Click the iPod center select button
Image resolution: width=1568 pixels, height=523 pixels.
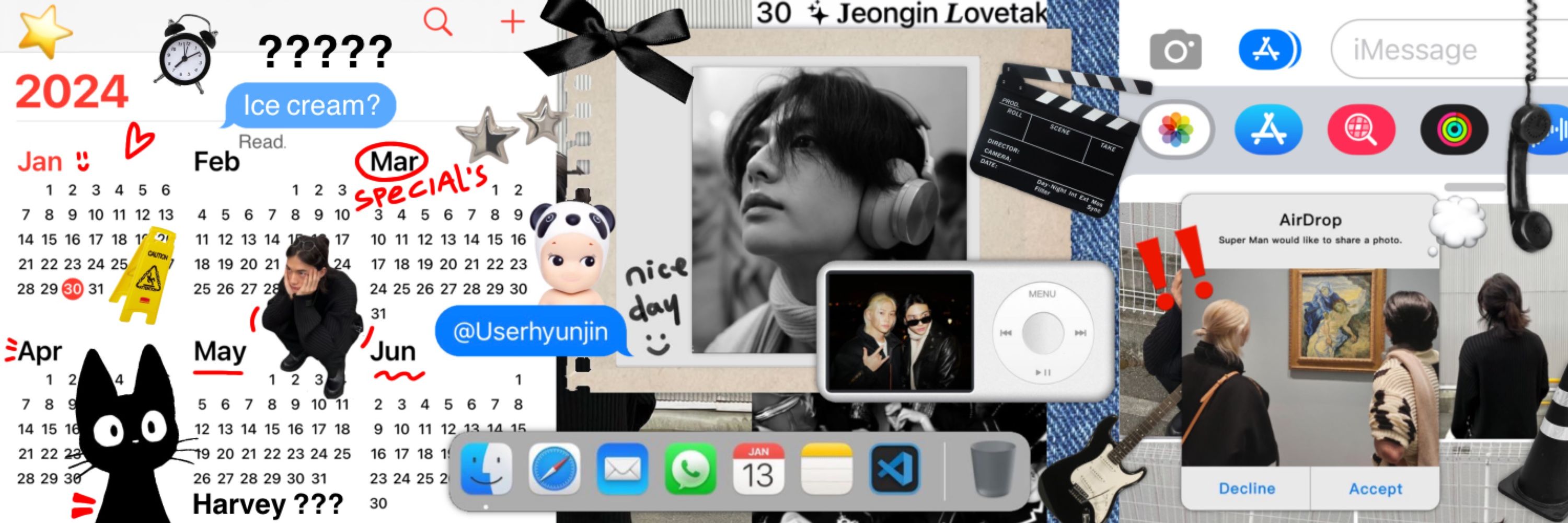1043,333
